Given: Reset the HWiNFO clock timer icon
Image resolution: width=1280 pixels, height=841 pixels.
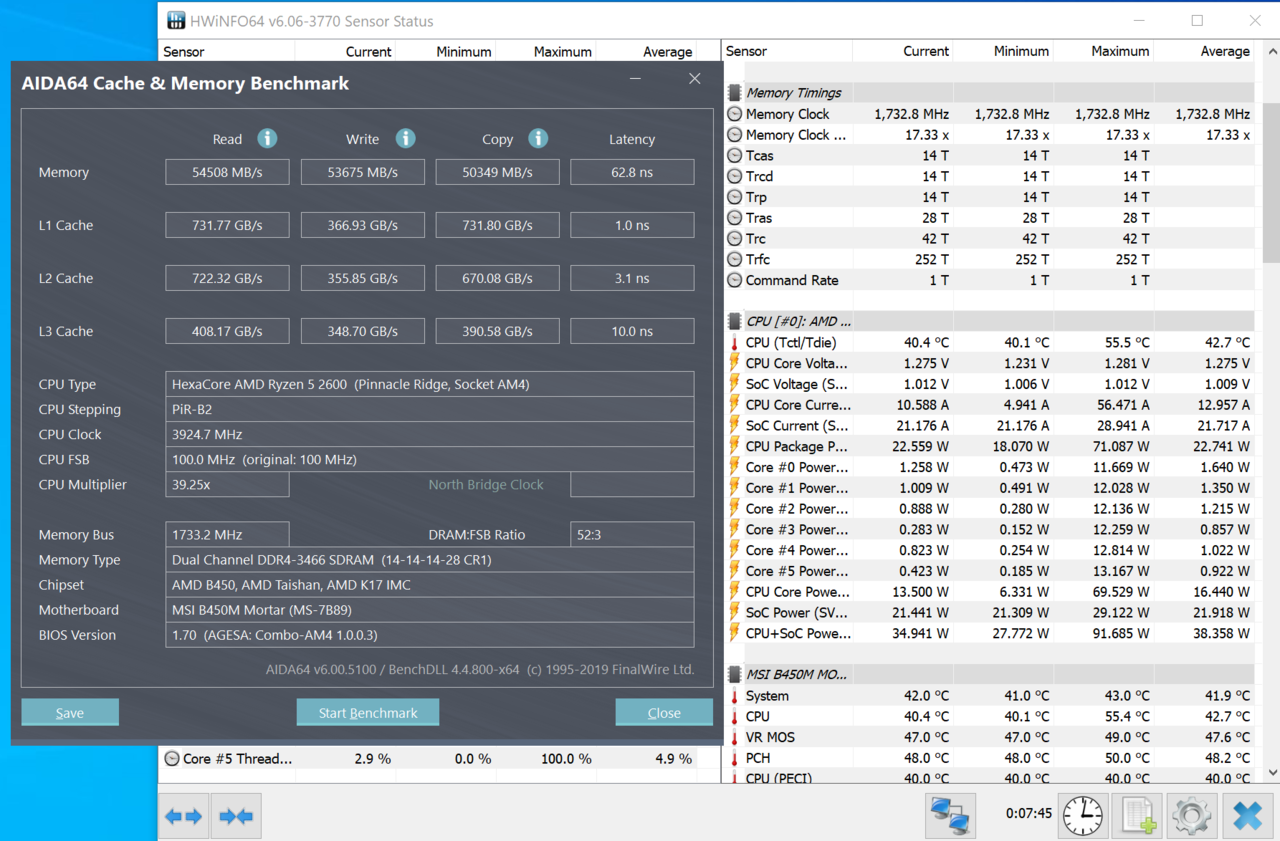Looking at the screenshot, I should point(1083,816).
